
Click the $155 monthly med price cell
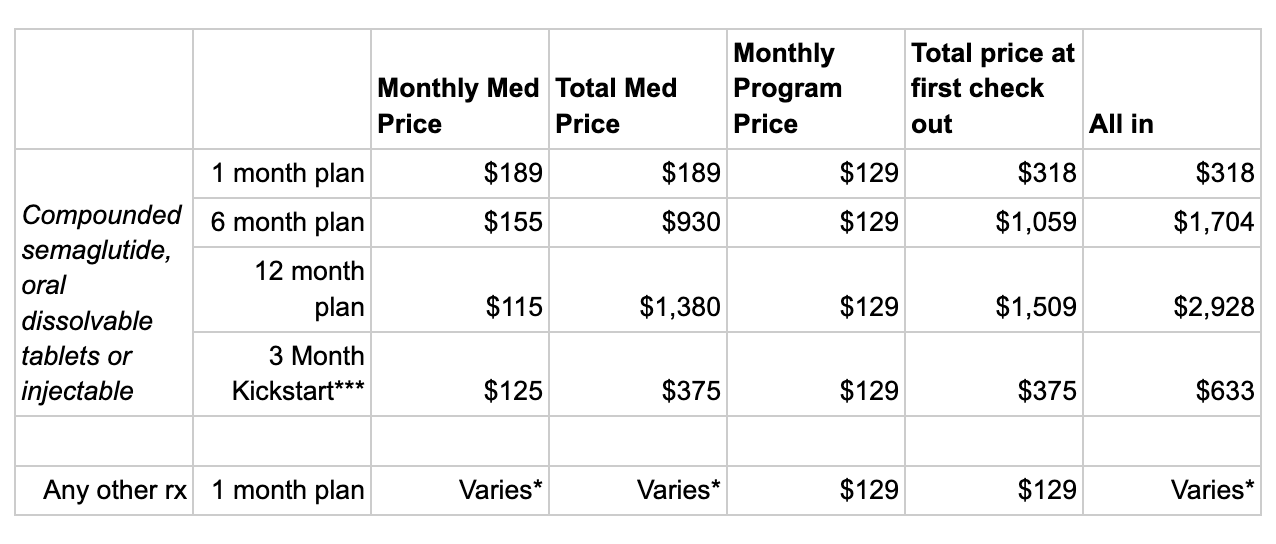pos(513,221)
